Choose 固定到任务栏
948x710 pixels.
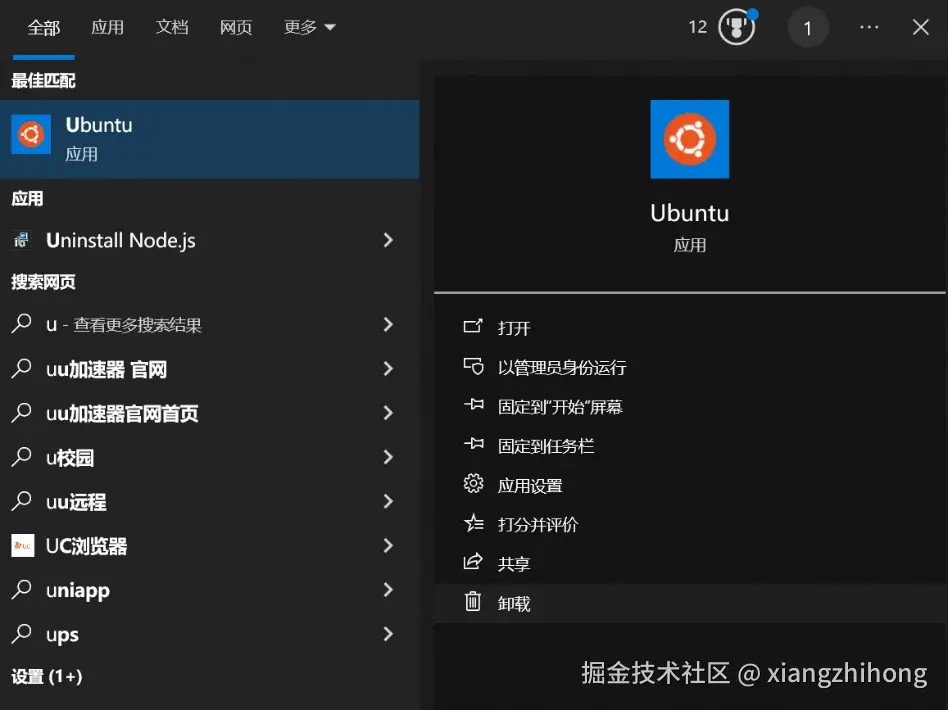690,446
